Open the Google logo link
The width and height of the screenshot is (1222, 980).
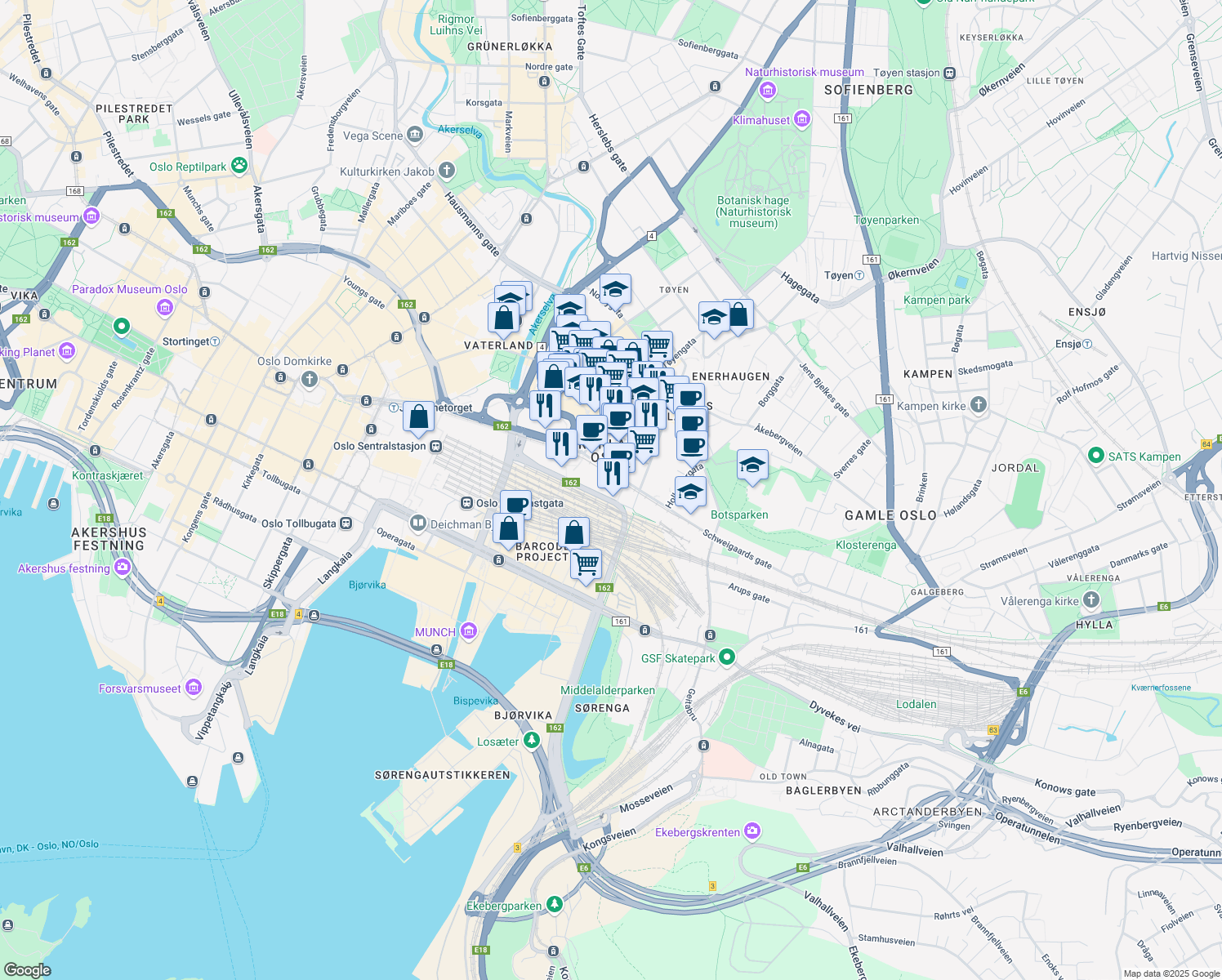pyautogui.click(x=28, y=969)
